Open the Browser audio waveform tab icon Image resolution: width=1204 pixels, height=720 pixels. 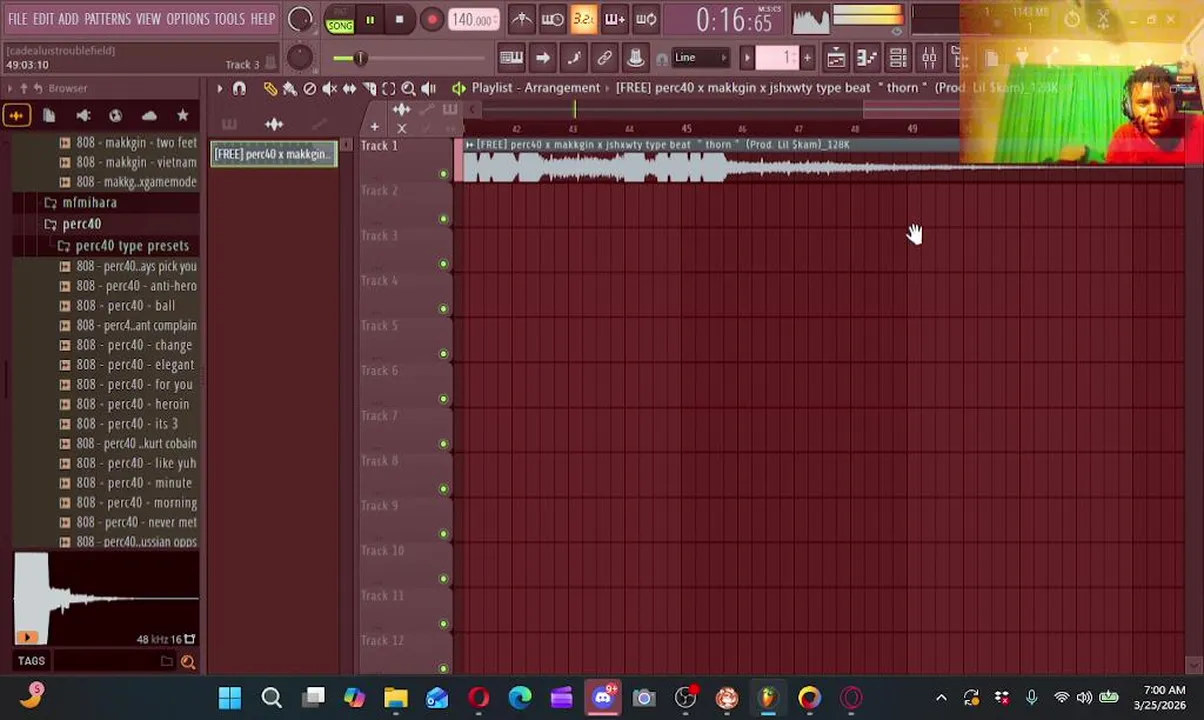click(x=16, y=116)
